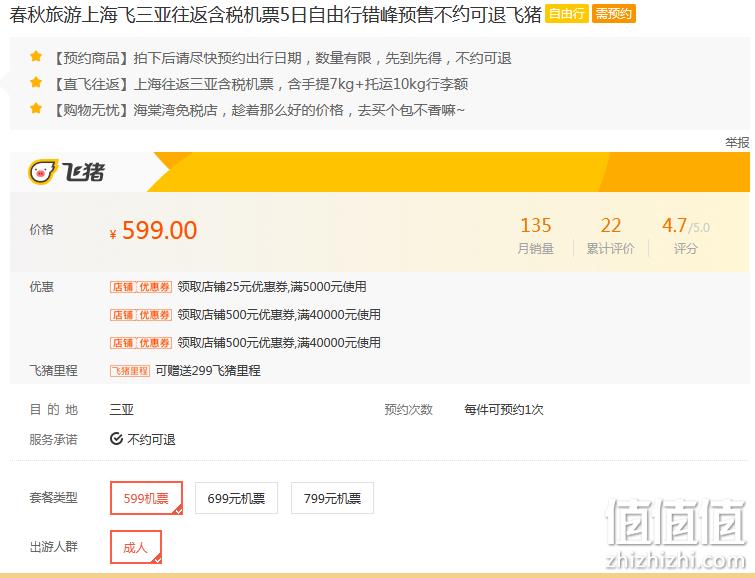Viewport: 755px width, 578px height.
Task: Click the 【预约商品】 highlight line
Action: tap(281, 58)
